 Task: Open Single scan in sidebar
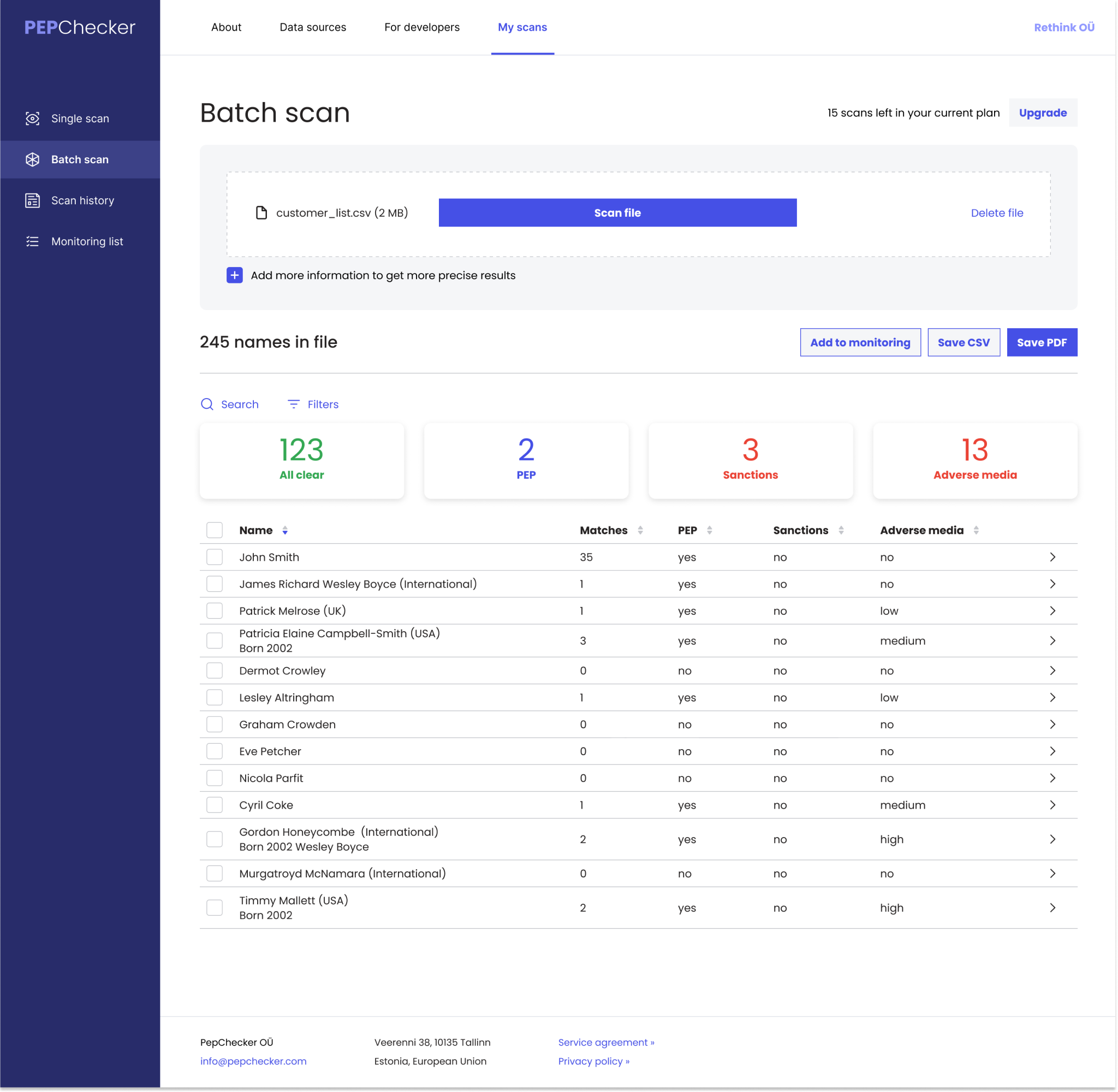[80, 118]
